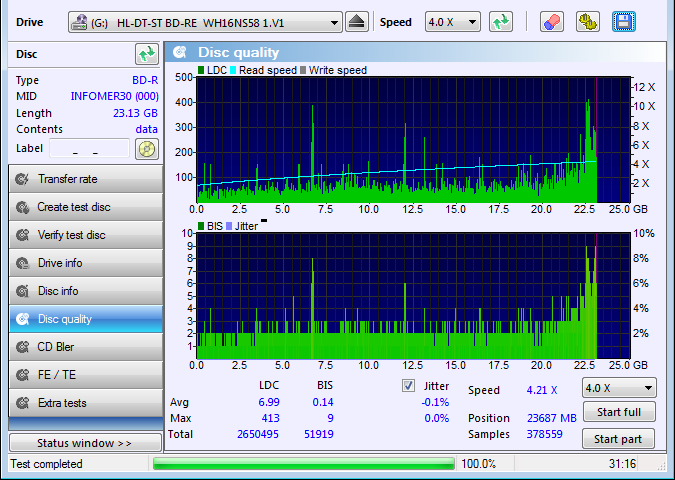
Task: Click the MID value INFOMER30 (000)
Action: [115, 96]
